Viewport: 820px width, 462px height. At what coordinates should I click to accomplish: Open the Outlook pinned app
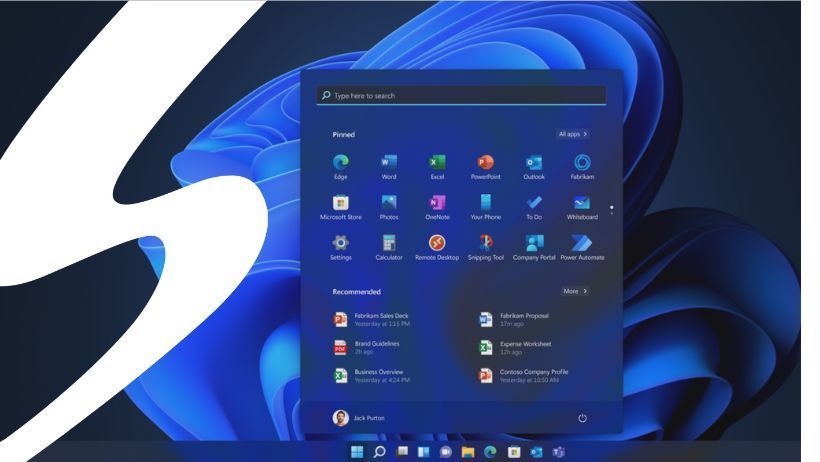[x=534, y=167]
